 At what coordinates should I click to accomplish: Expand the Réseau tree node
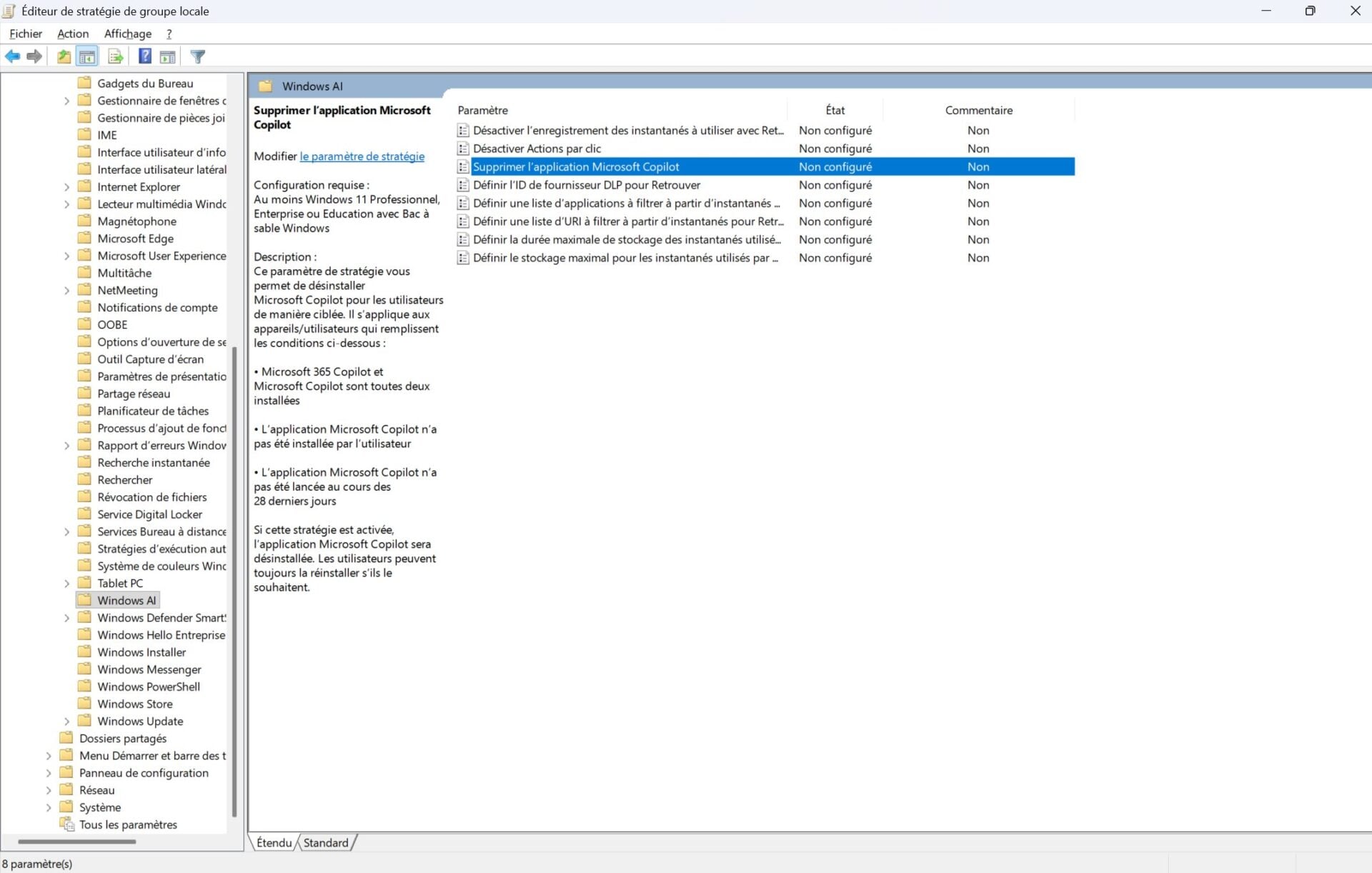[49, 790]
